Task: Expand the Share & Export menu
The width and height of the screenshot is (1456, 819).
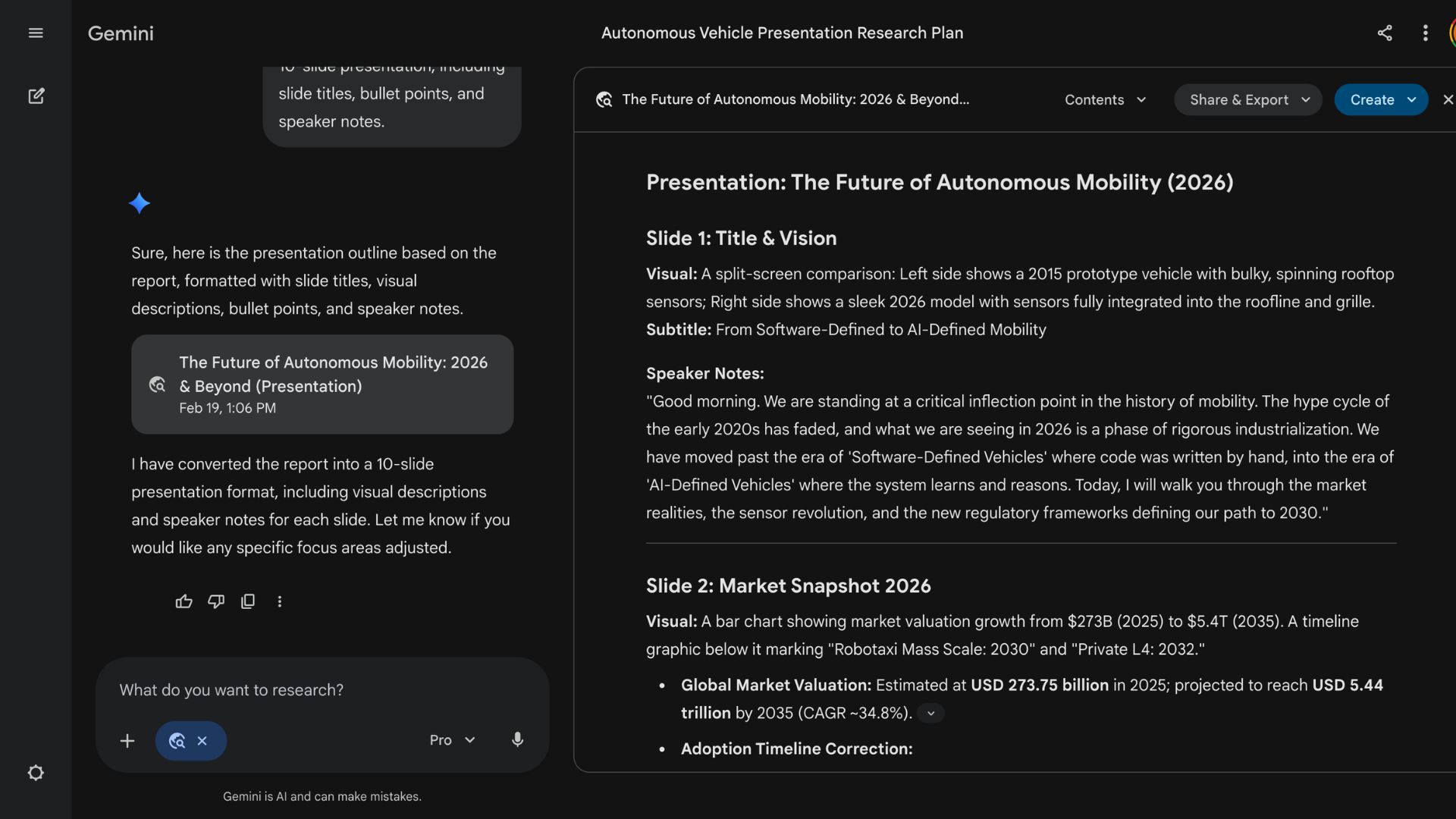Action: [x=1248, y=100]
